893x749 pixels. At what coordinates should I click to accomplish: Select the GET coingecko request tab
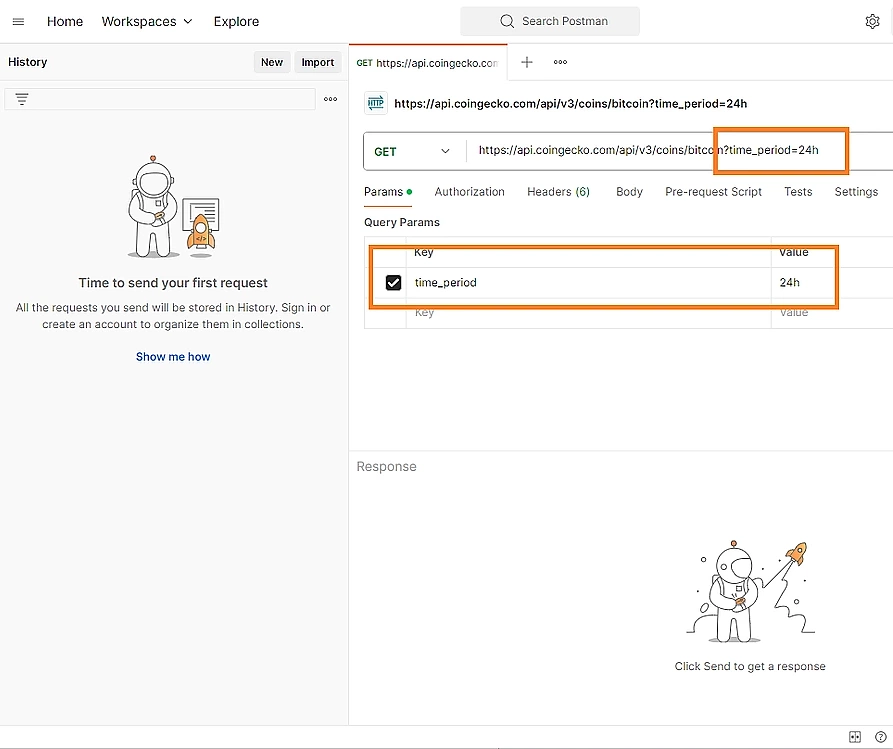click(428, 63)
